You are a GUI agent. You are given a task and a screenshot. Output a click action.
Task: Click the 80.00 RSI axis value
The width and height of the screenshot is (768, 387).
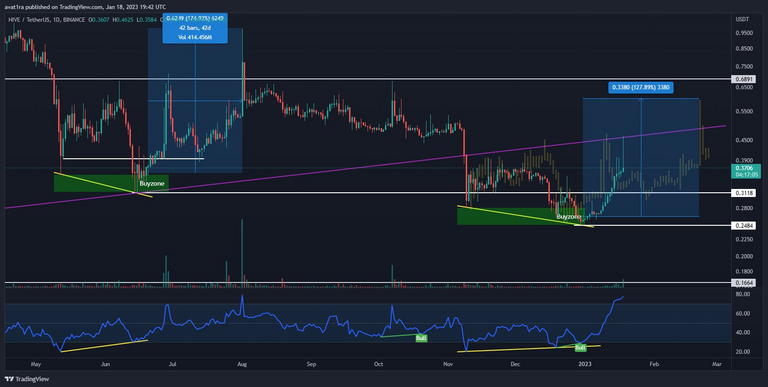[743, 294]
